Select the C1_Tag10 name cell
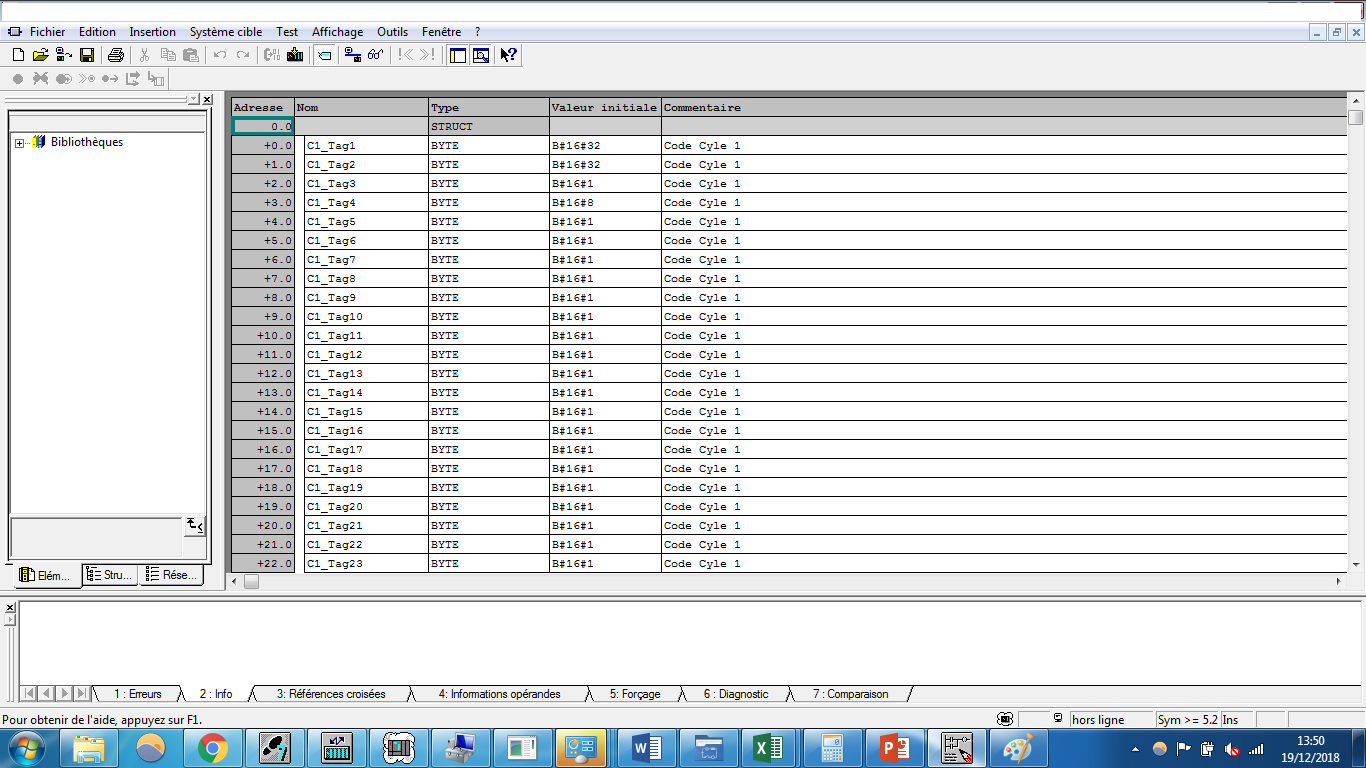The width and height of the screenshot is (1366, 768). point(365,317)
